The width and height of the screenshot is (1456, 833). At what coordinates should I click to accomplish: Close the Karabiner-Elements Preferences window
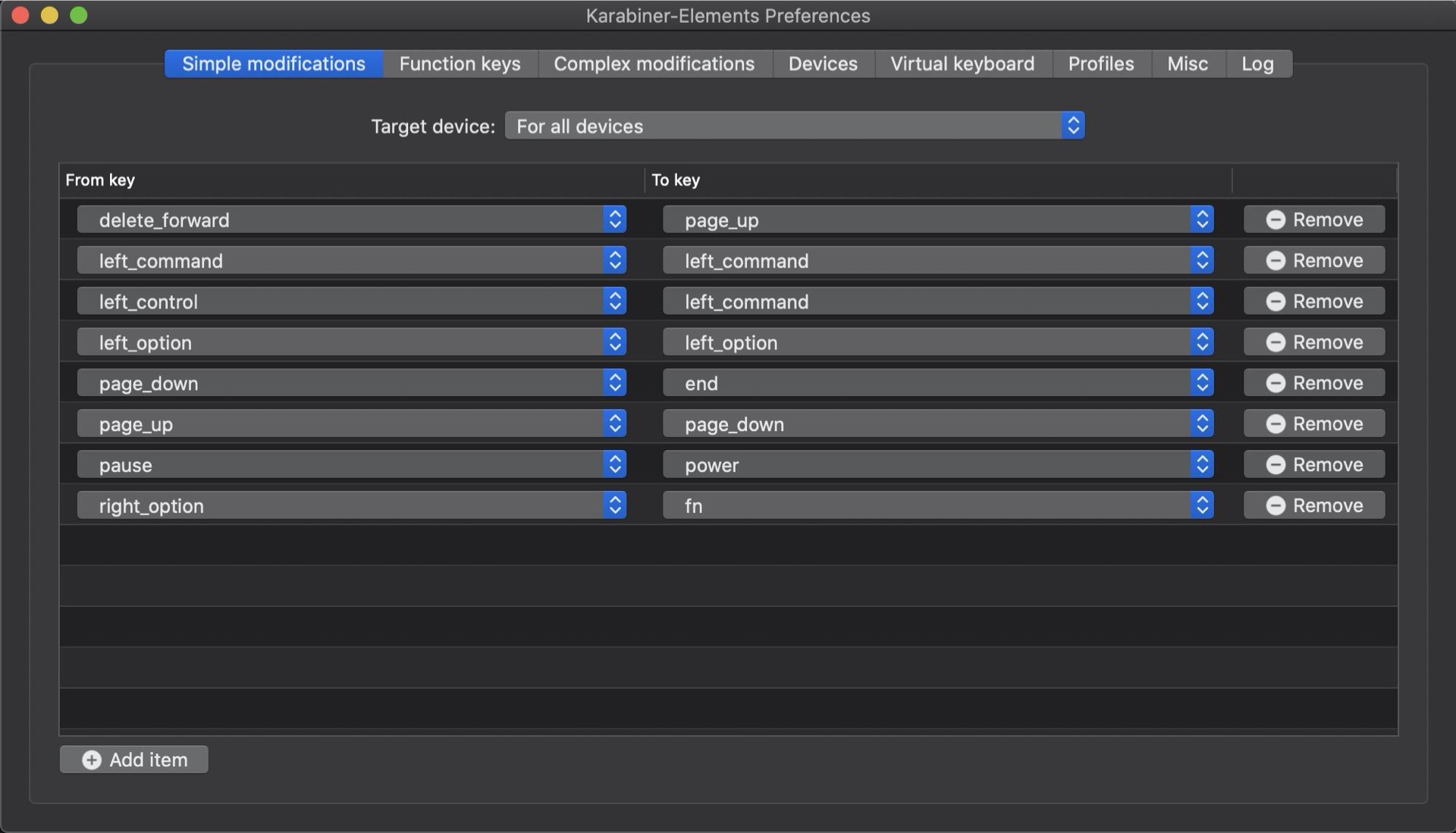coord(20,15)
